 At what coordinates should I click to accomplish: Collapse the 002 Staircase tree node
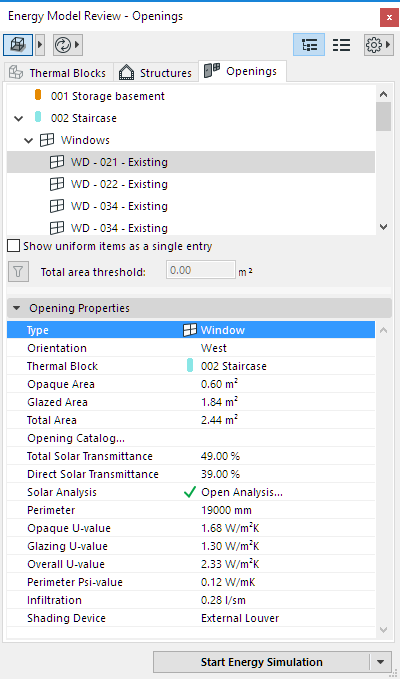19,118
